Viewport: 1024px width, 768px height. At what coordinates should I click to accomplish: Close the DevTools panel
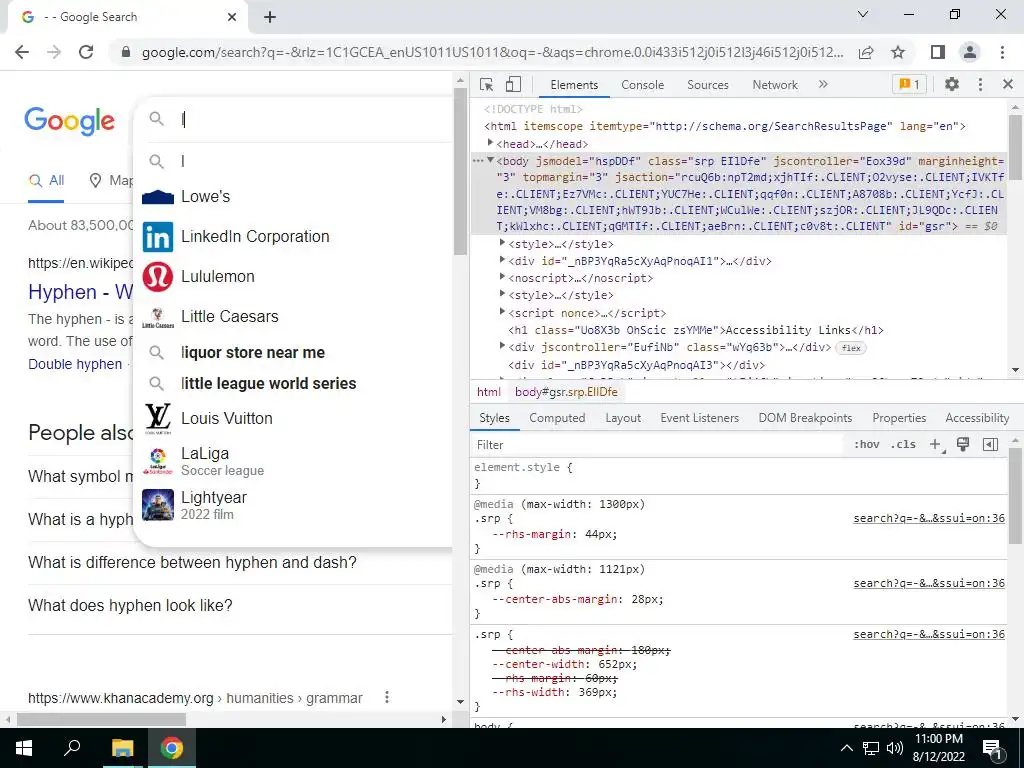tap(1008, 84)
